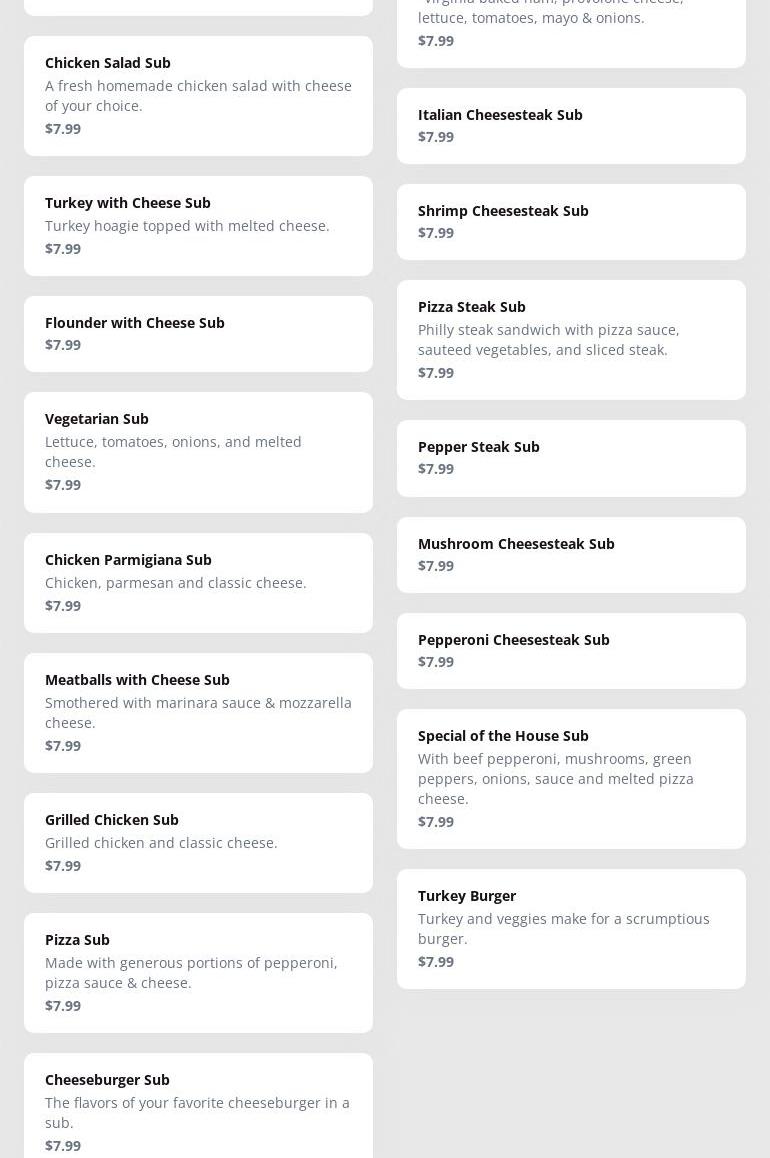Choose the Italian Cheesesteak Sub
Viewport: 770px width, 1158px height.
(x=571, y=126)
